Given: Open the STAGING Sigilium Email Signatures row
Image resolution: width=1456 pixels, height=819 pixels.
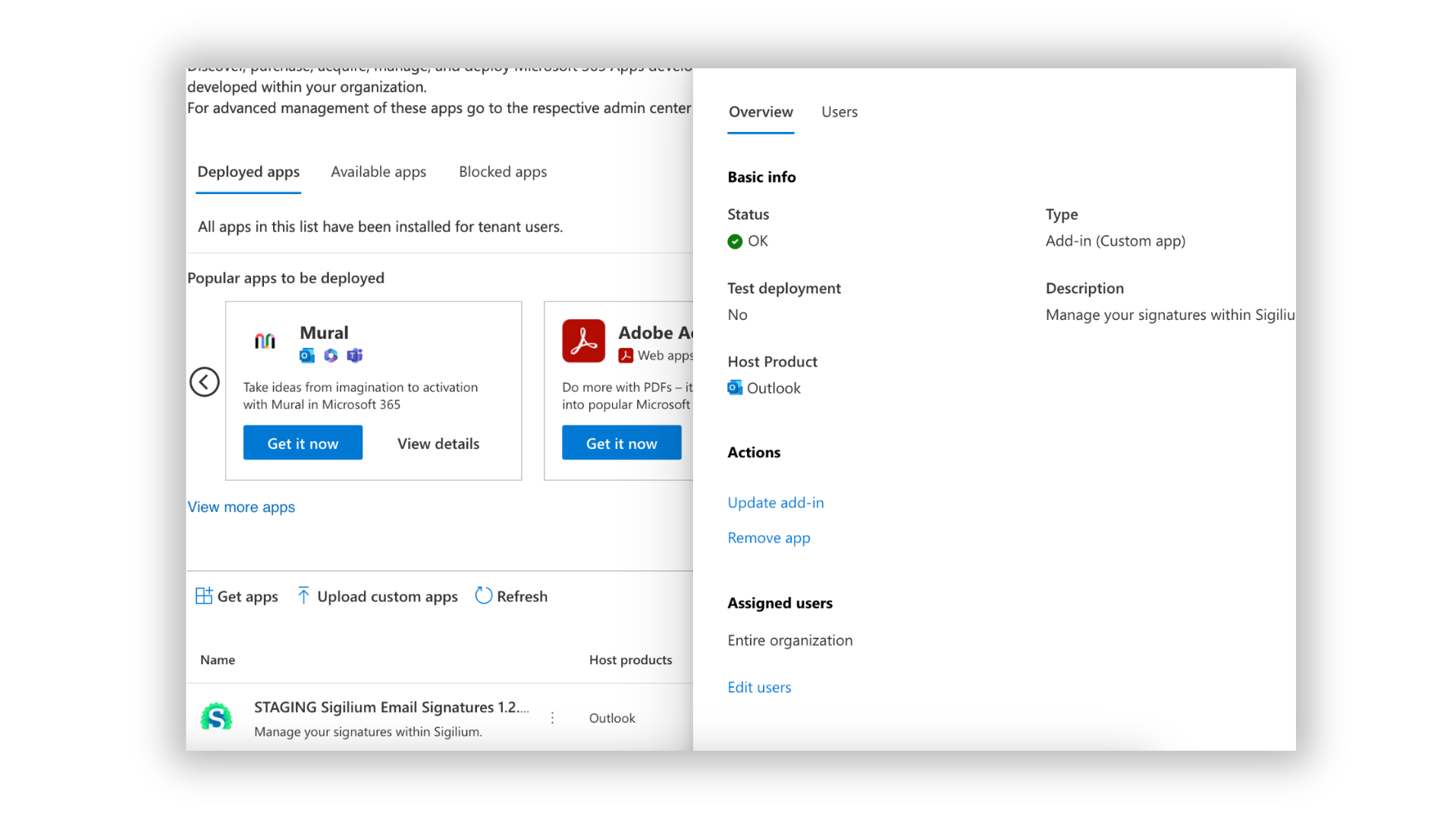Looking at the screenshot, I should 391,708.
